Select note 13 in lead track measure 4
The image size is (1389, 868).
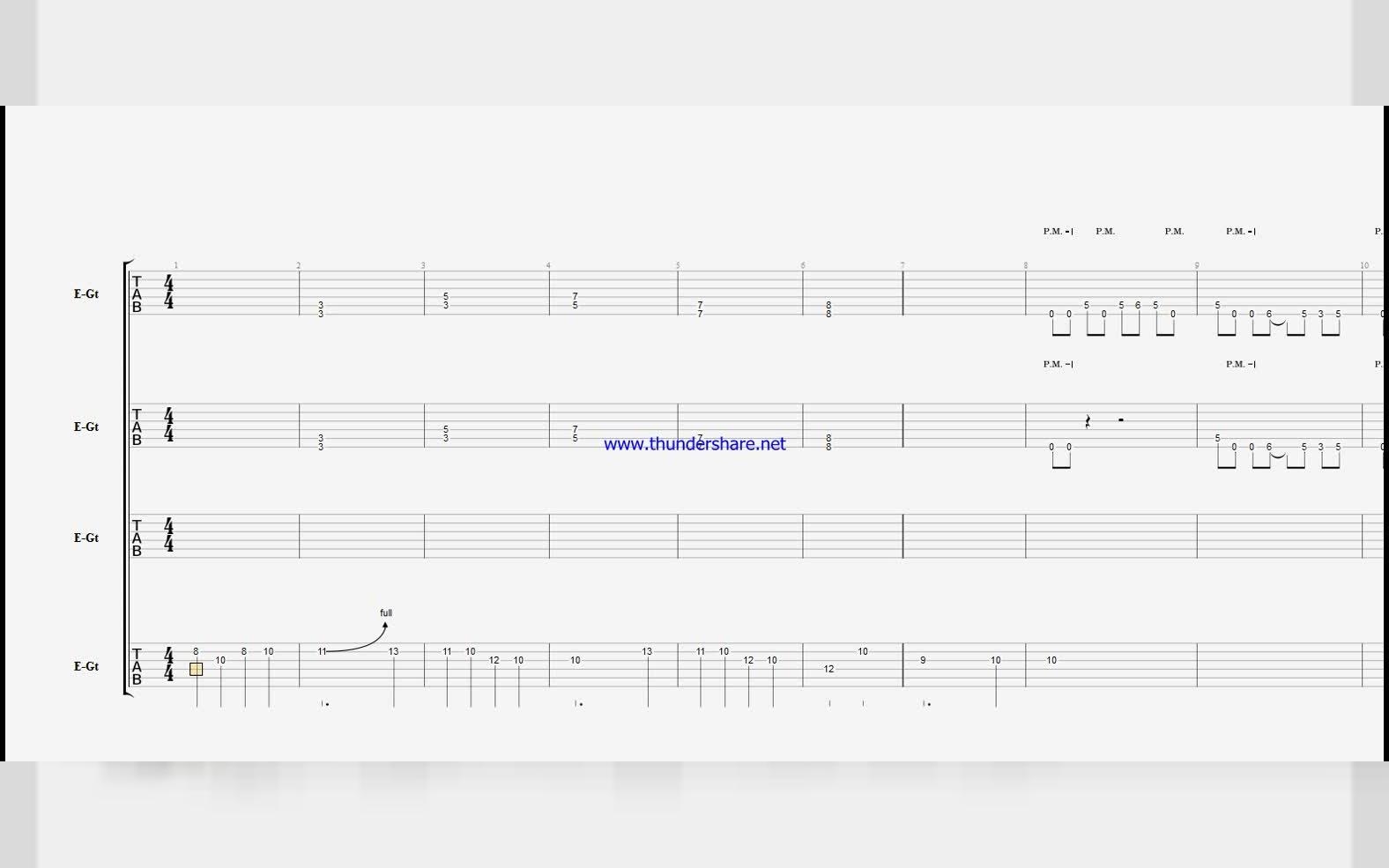click(647, 651)
